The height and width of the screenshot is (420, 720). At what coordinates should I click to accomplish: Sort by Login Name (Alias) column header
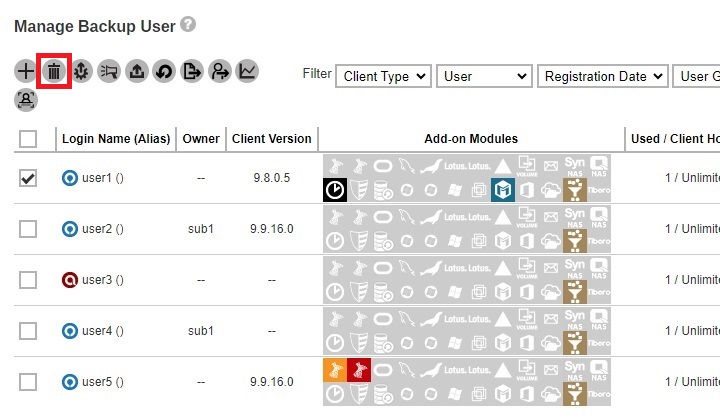pos(116,139)
